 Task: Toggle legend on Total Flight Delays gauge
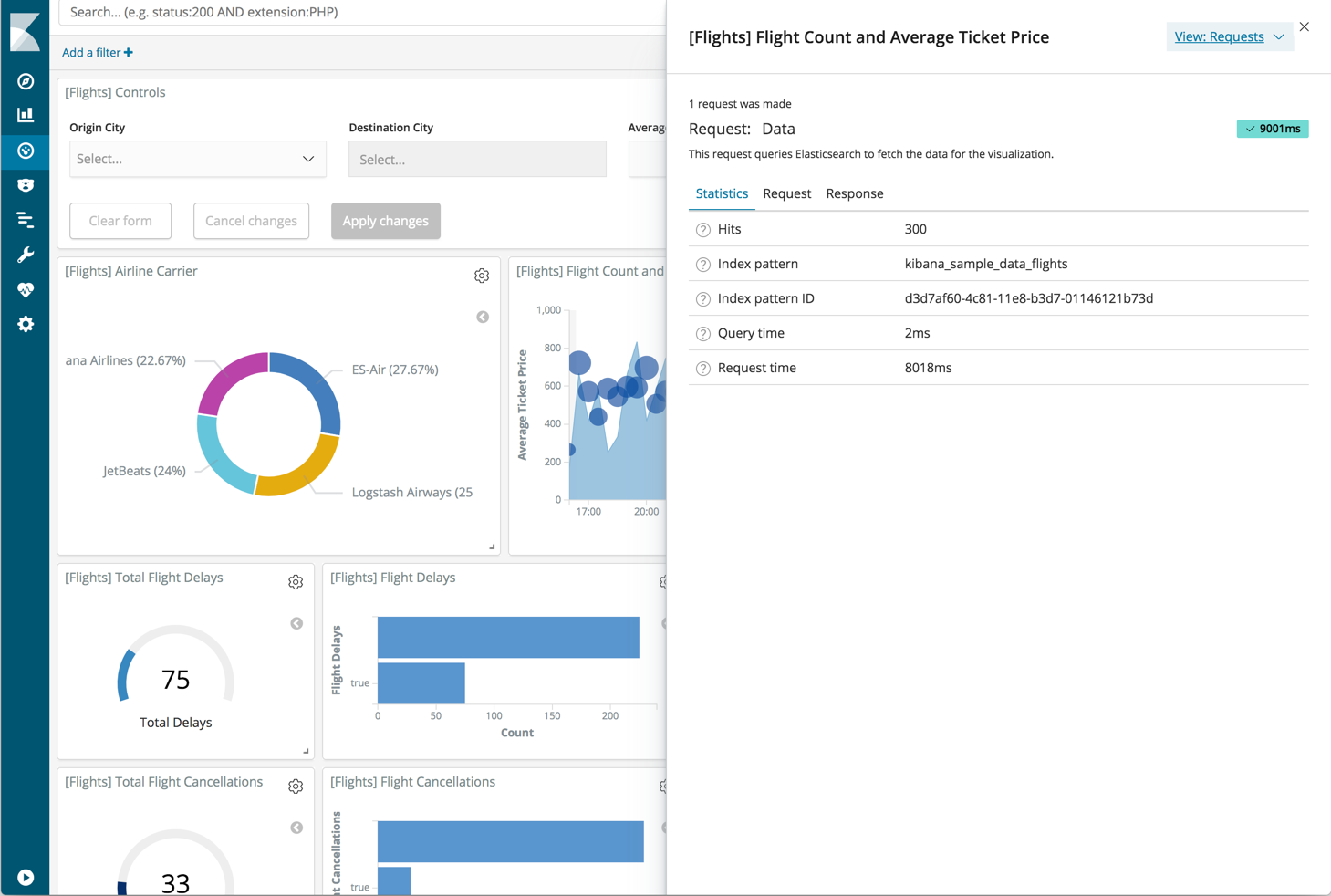point(296,623)
